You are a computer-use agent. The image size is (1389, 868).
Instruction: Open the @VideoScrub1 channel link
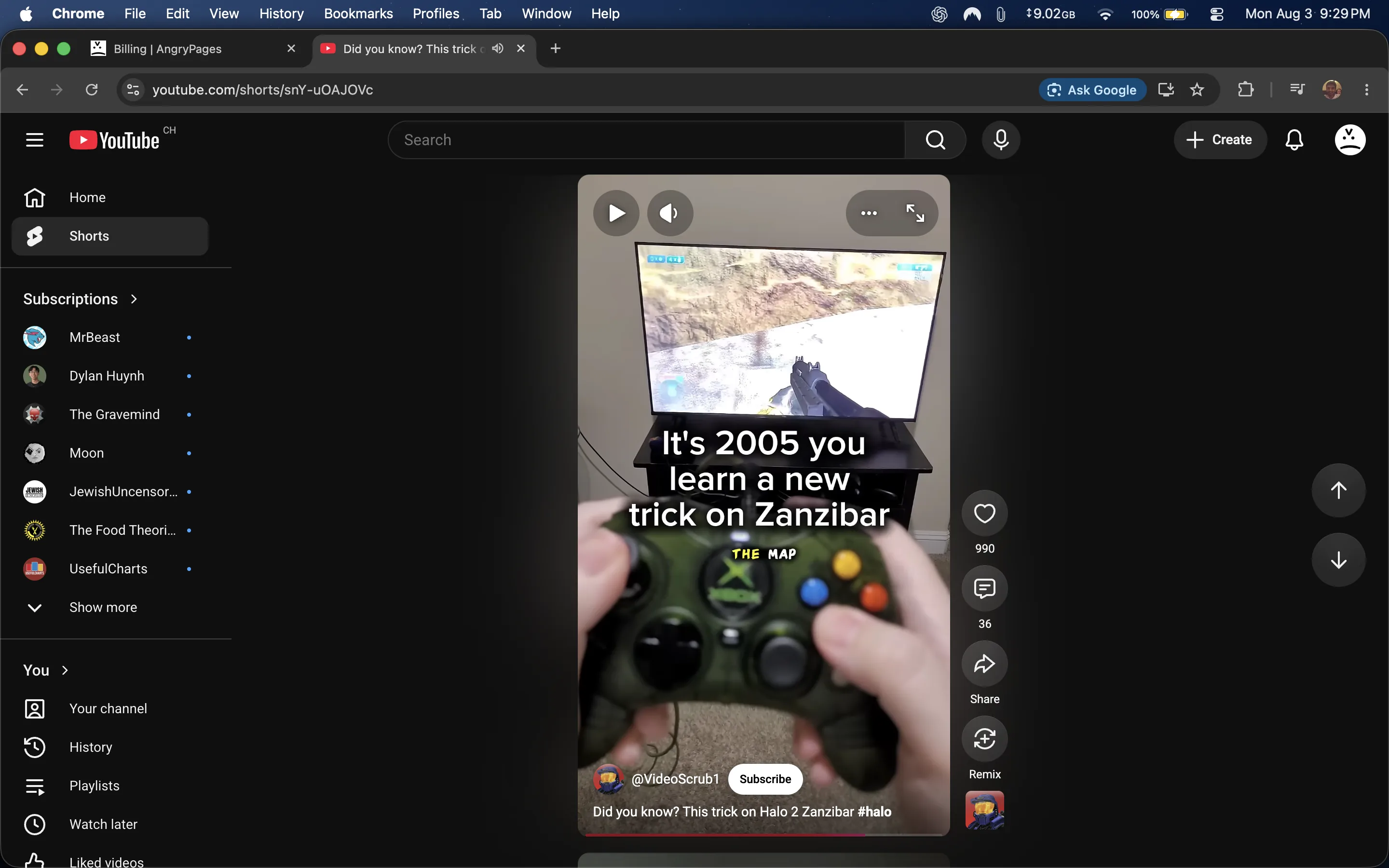(x=675, y=779)
